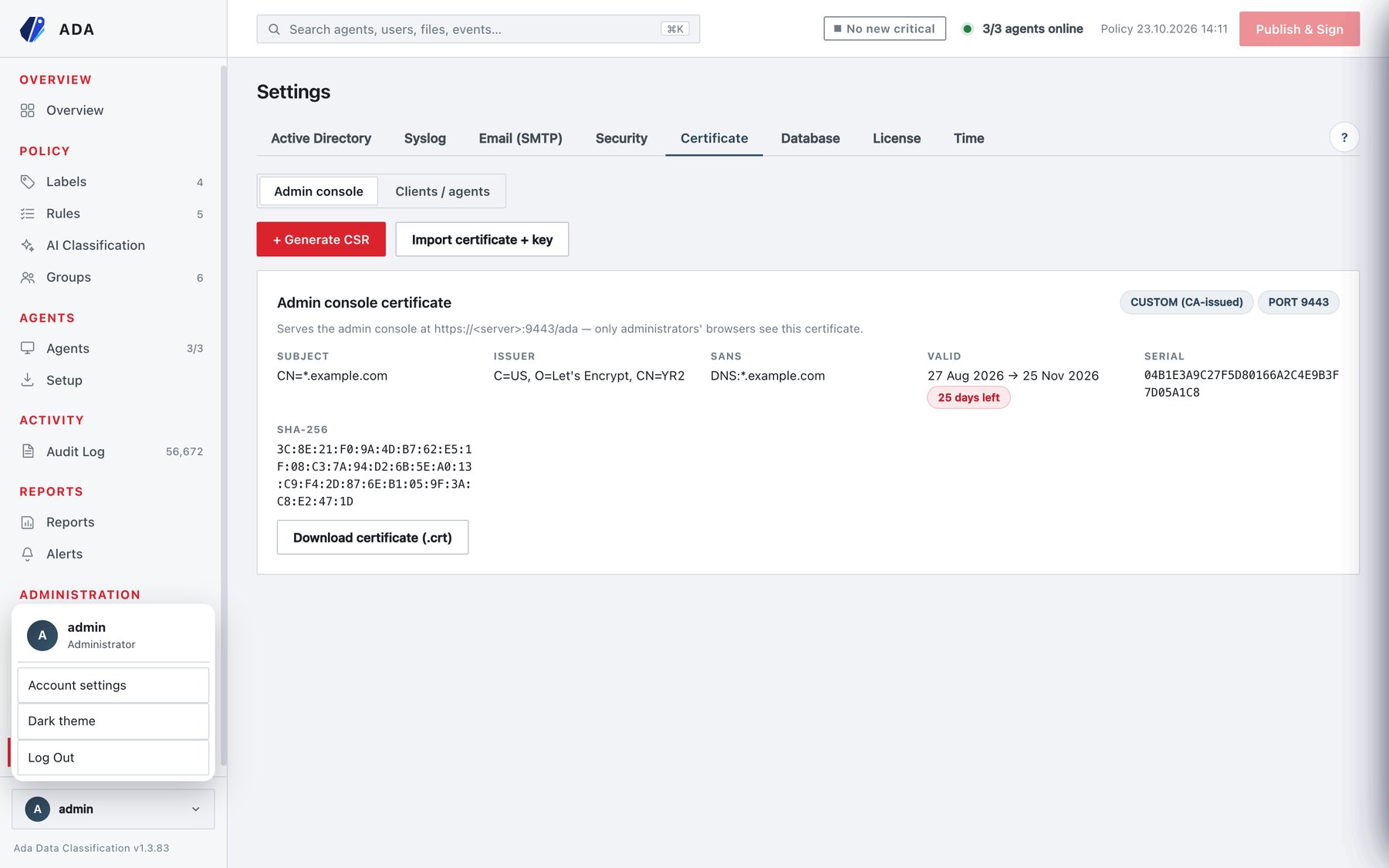The width and height of the screenshot is (1389, 868).
Task: Toggle Dark theme in user menu
Action: pyautogui.click(x=113, y=721)
